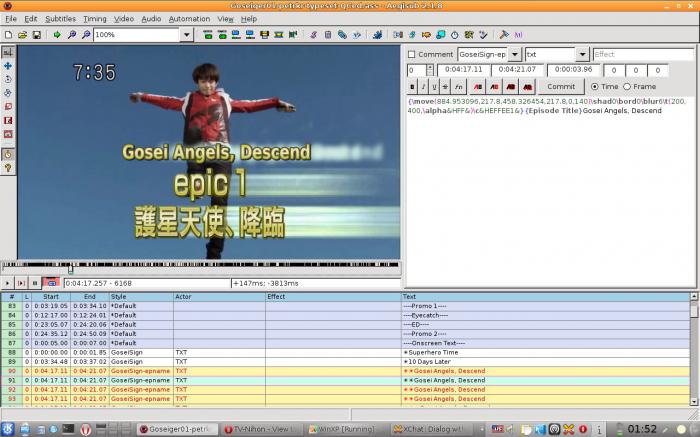This screenshot has width=700, height=437.
Task: Open the Attachments paperclip icon
Action: coord(342,34)
